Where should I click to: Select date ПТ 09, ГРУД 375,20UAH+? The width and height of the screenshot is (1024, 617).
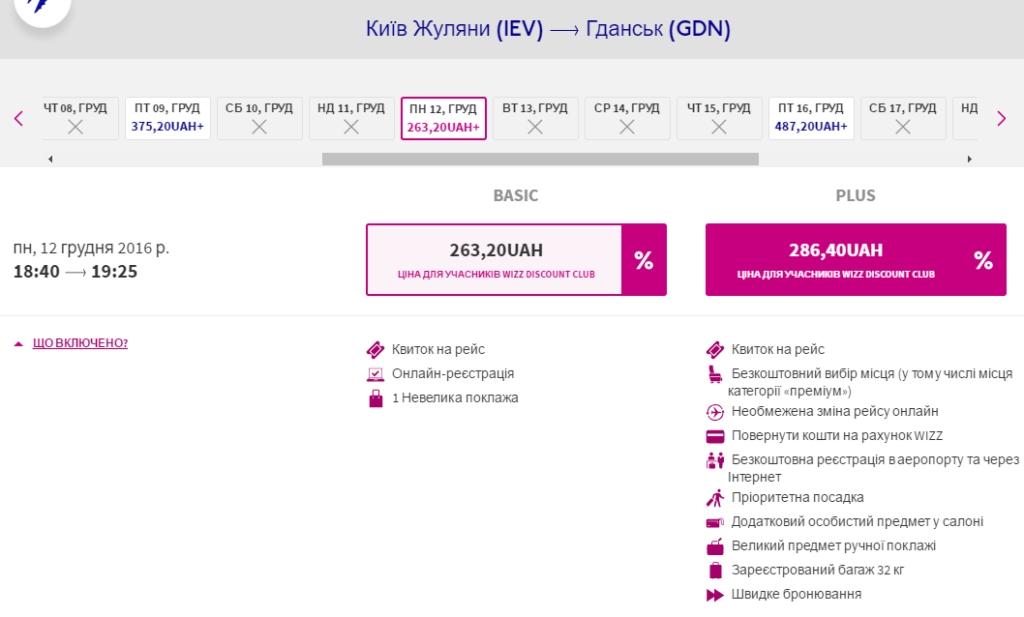[x=168, y=118]
